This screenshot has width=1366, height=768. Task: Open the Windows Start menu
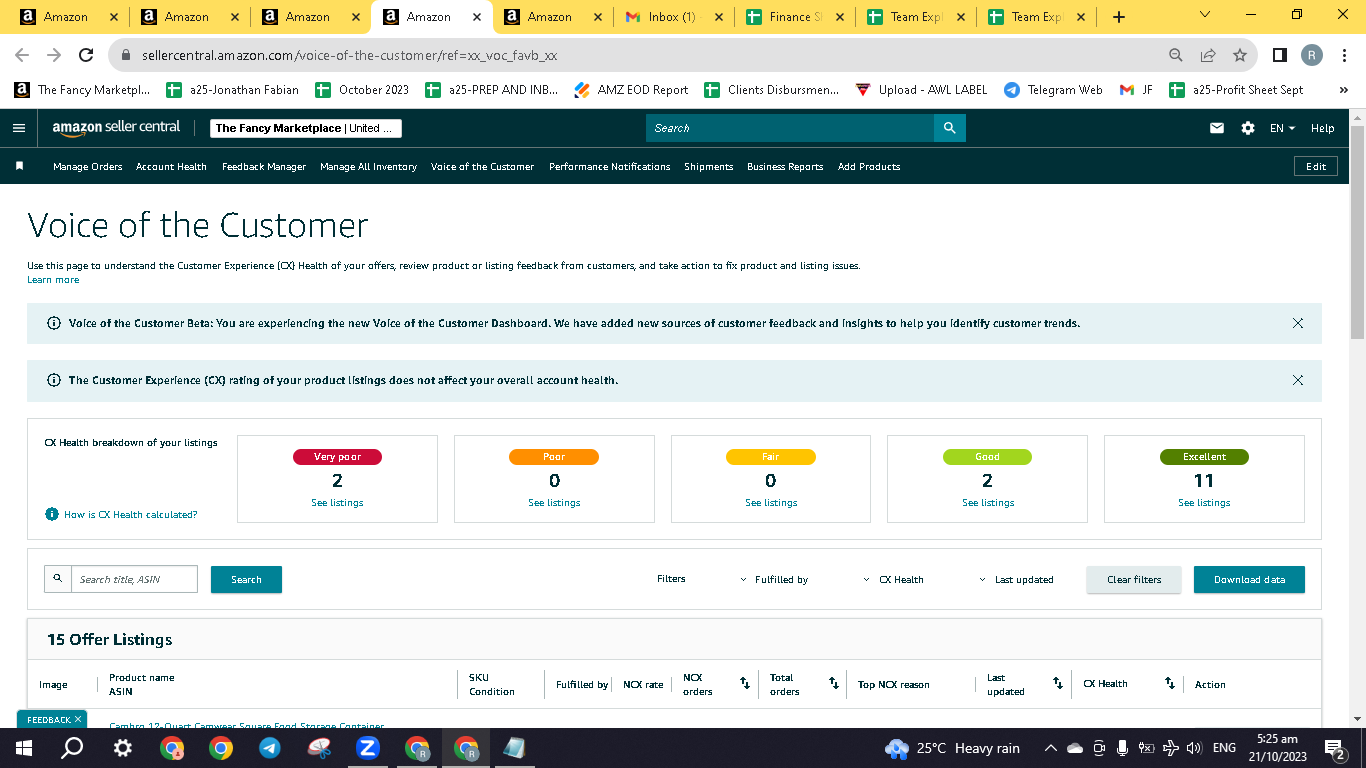pos(24,748)
